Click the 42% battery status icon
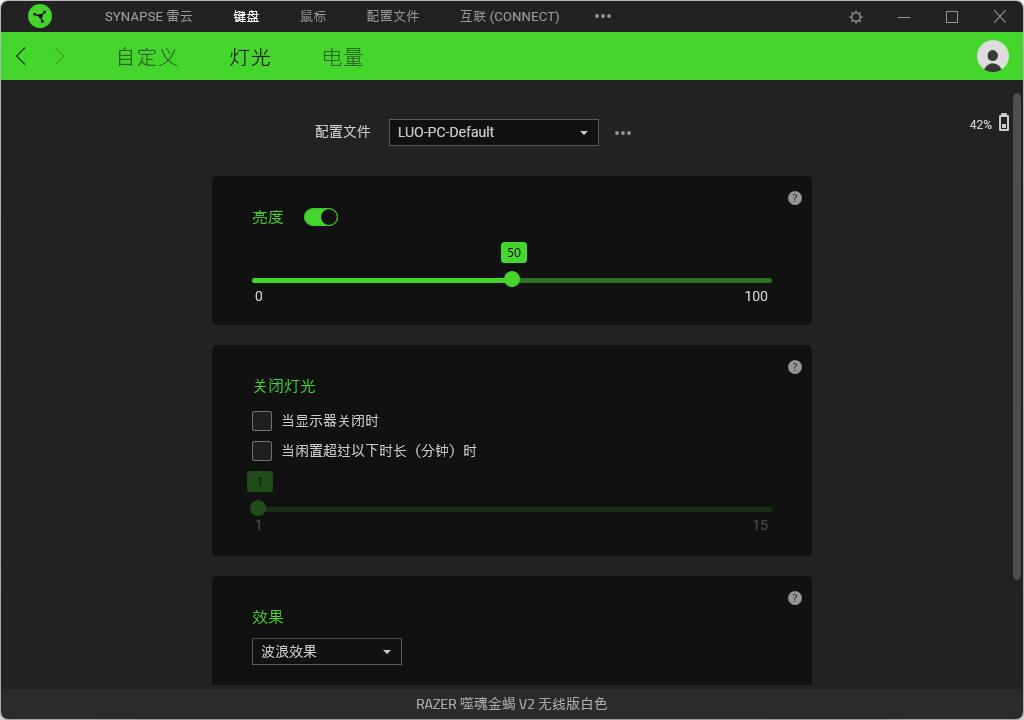 (1004, 120)
